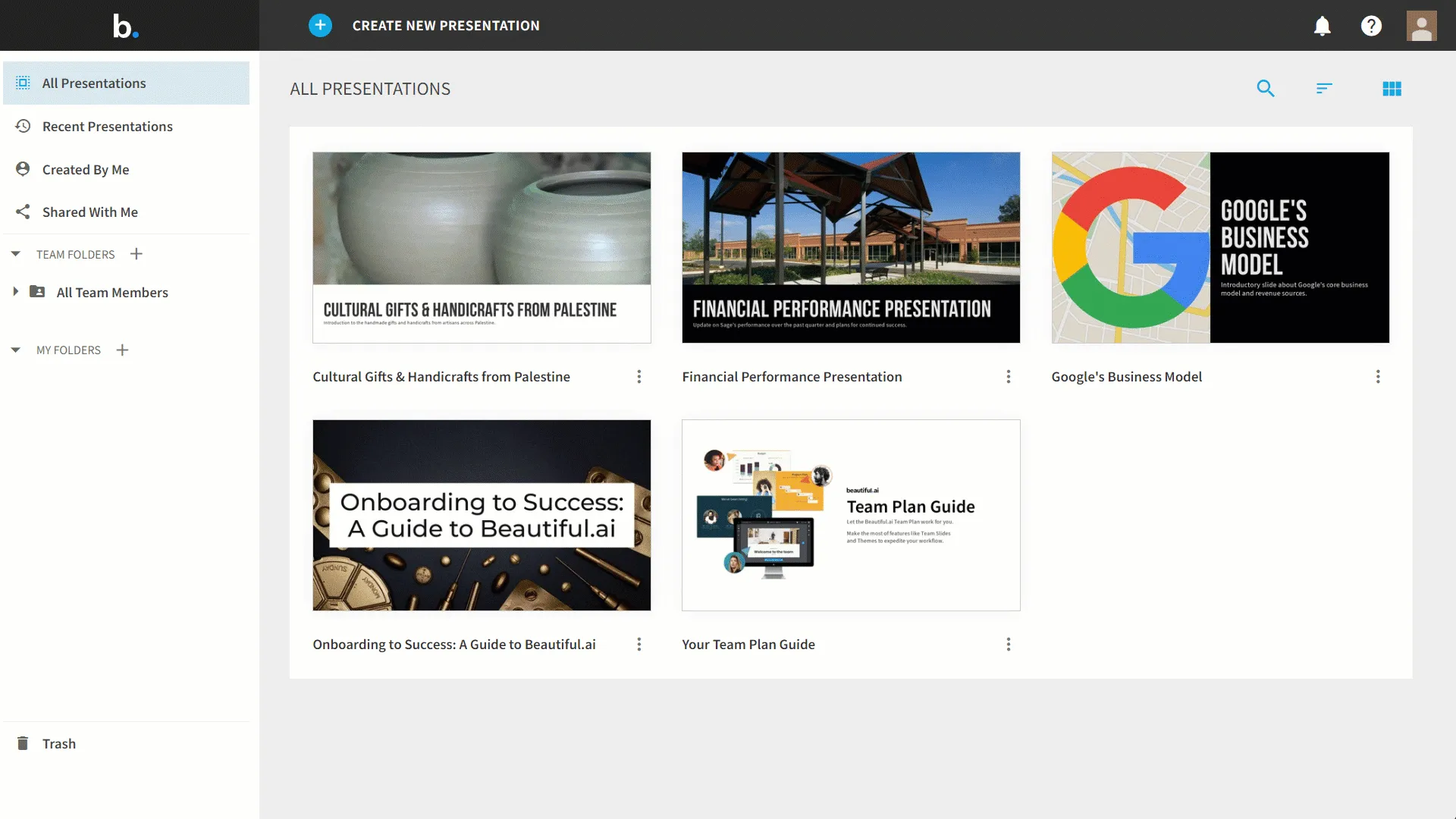
Task: Click the MY FOLDERS heading
Action: click(68, 350)
